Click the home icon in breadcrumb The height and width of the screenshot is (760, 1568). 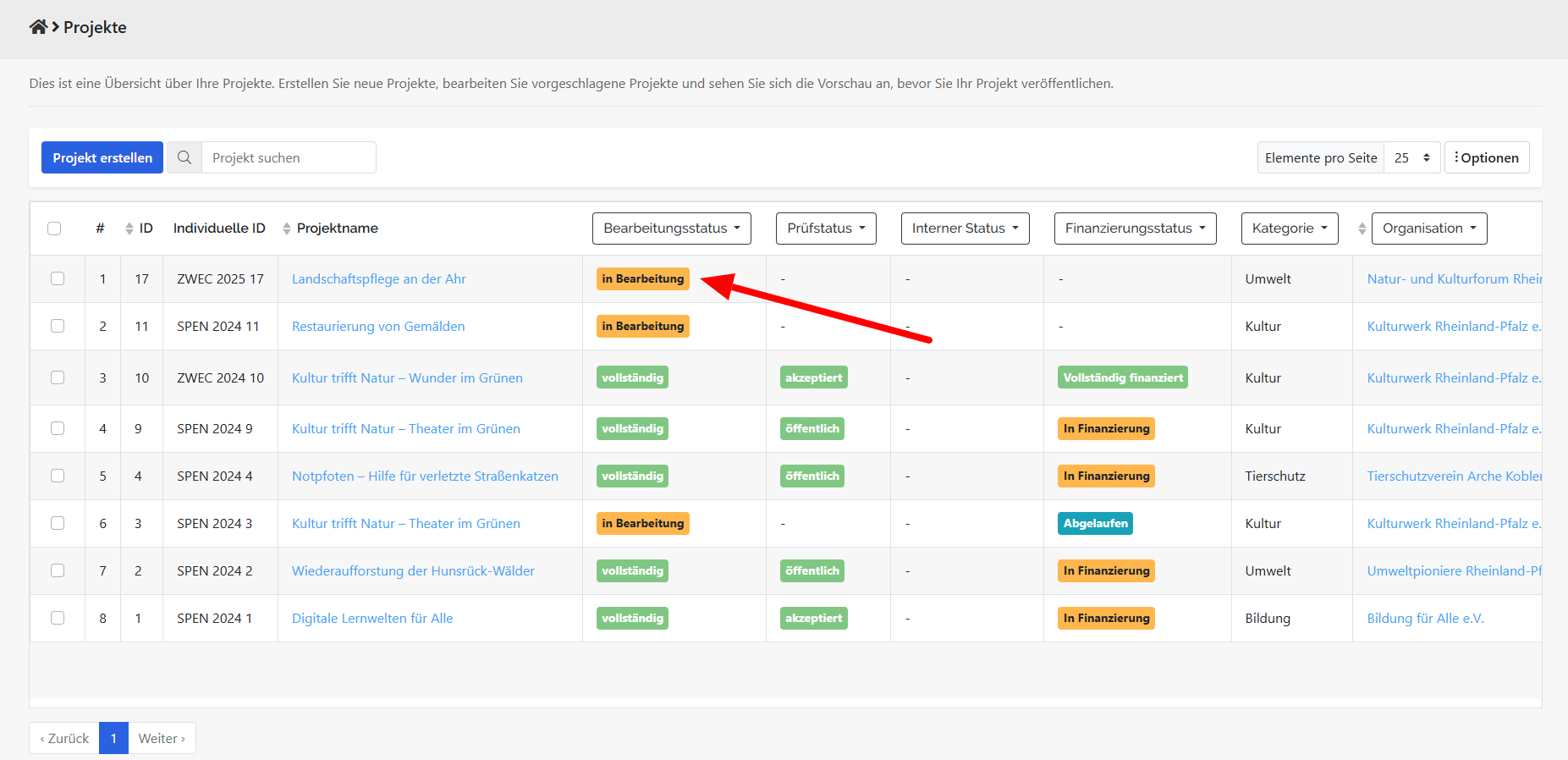click(38, 27)
